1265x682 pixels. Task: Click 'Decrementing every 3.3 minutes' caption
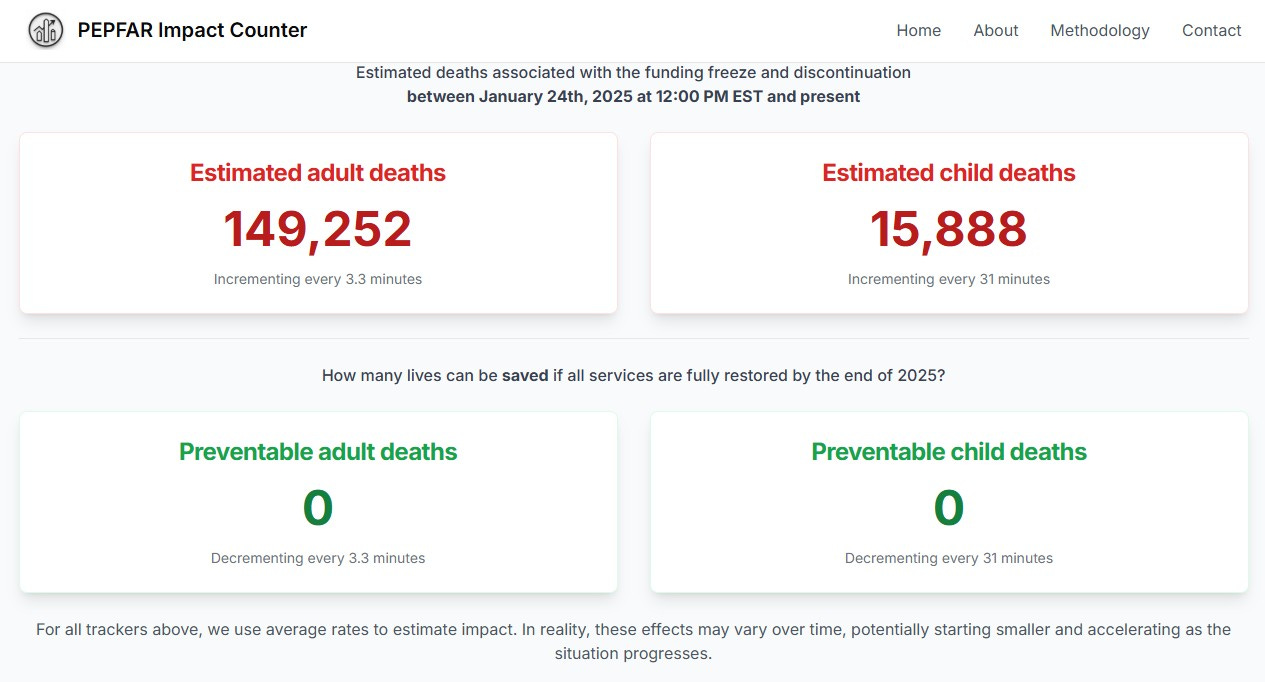(x=318, y=558)
